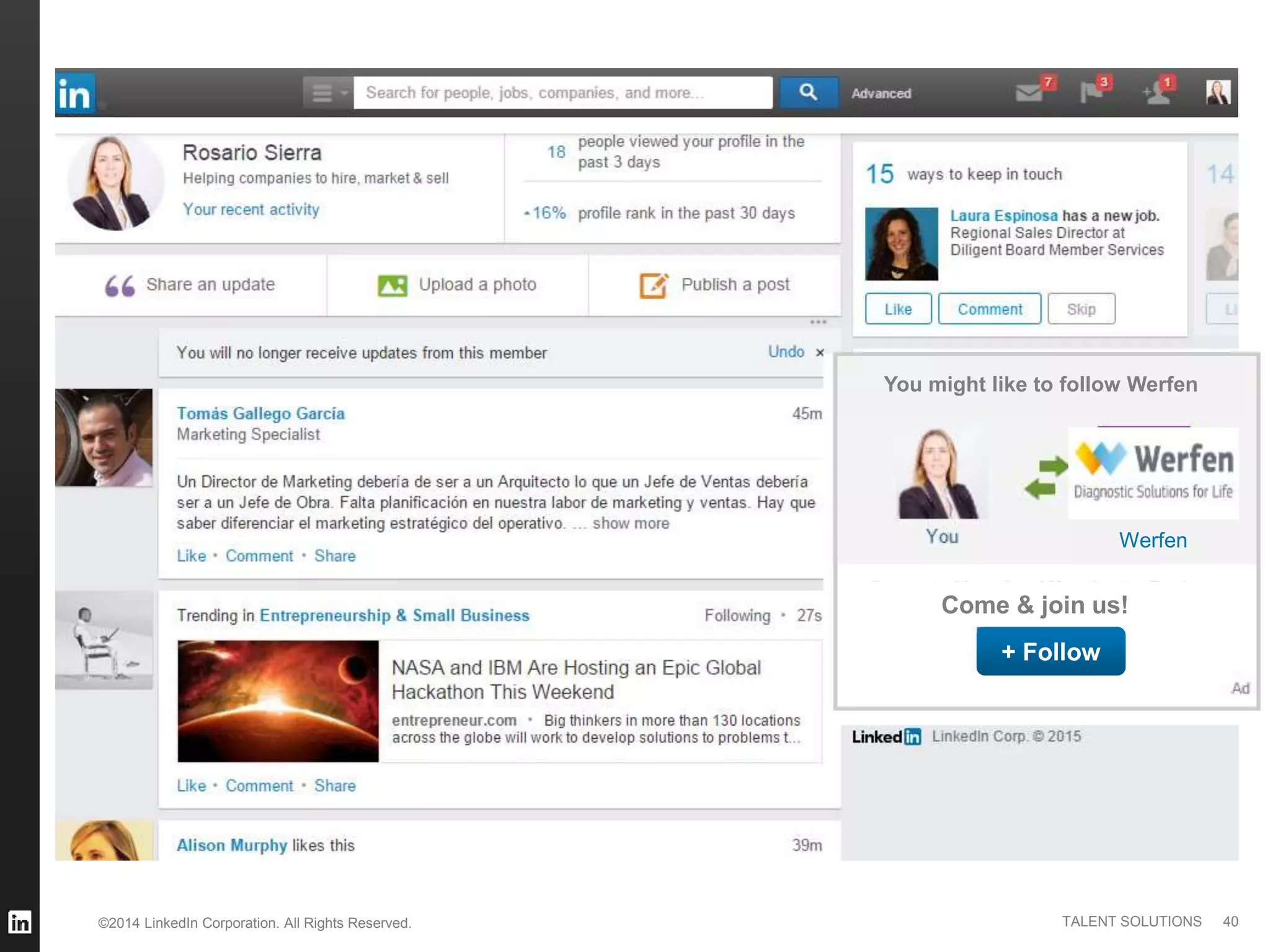Like Tomás Gallego García's post
The width and height of the screenshot is (1270, 952).
click(x=191, y=556)
